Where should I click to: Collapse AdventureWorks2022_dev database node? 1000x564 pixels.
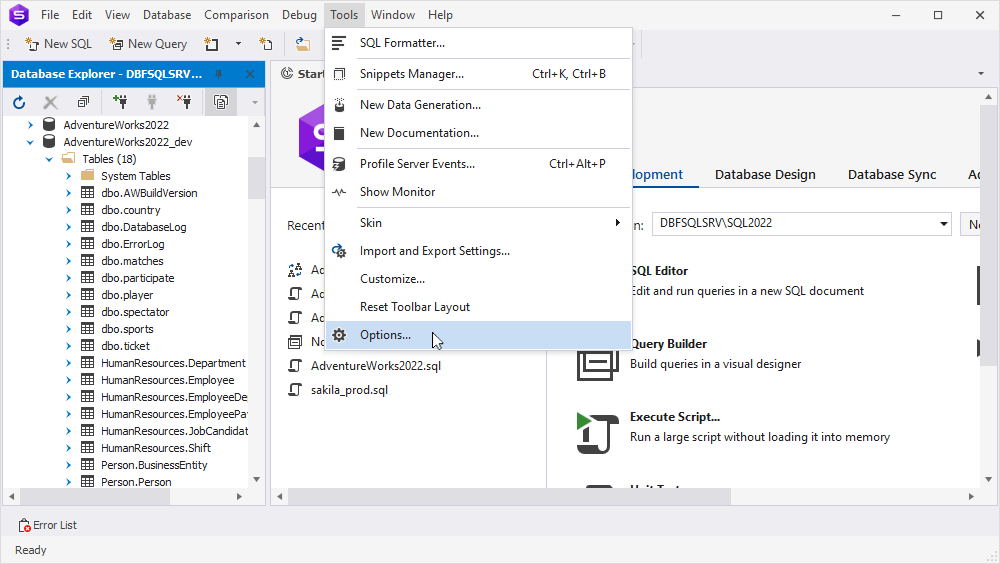pyautogui.click(x=30, y=142)
